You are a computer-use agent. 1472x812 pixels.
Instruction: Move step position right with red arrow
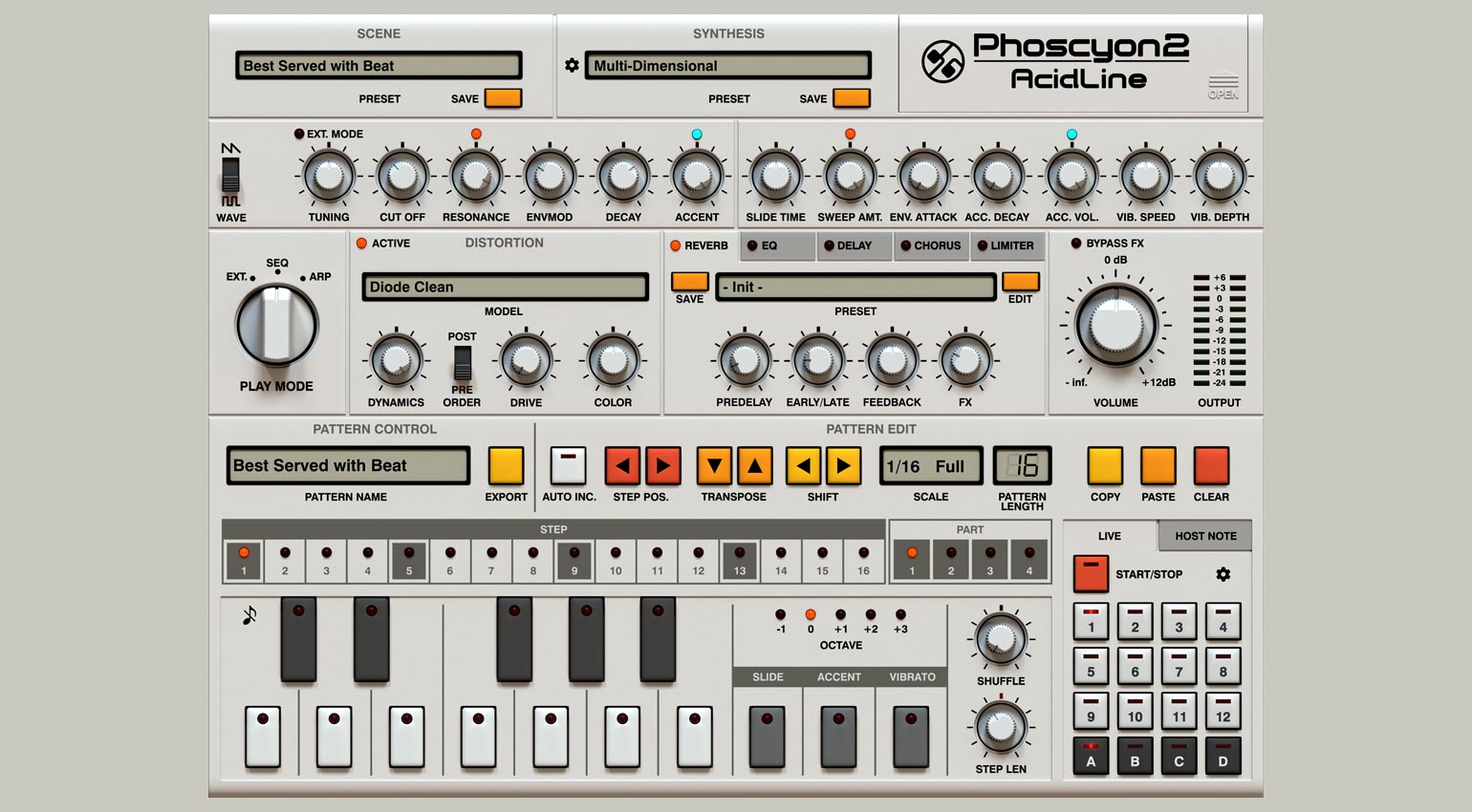click(663, 466)
